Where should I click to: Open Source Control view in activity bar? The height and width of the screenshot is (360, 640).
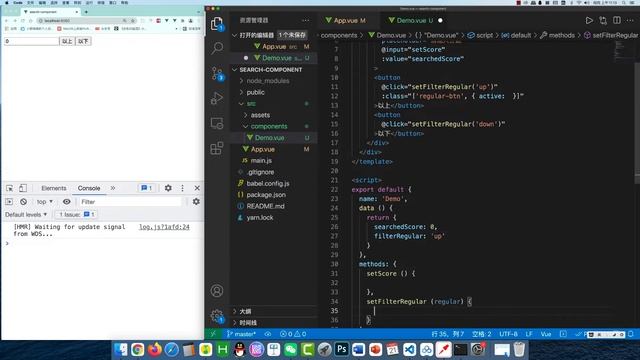(x=217, y=73)
